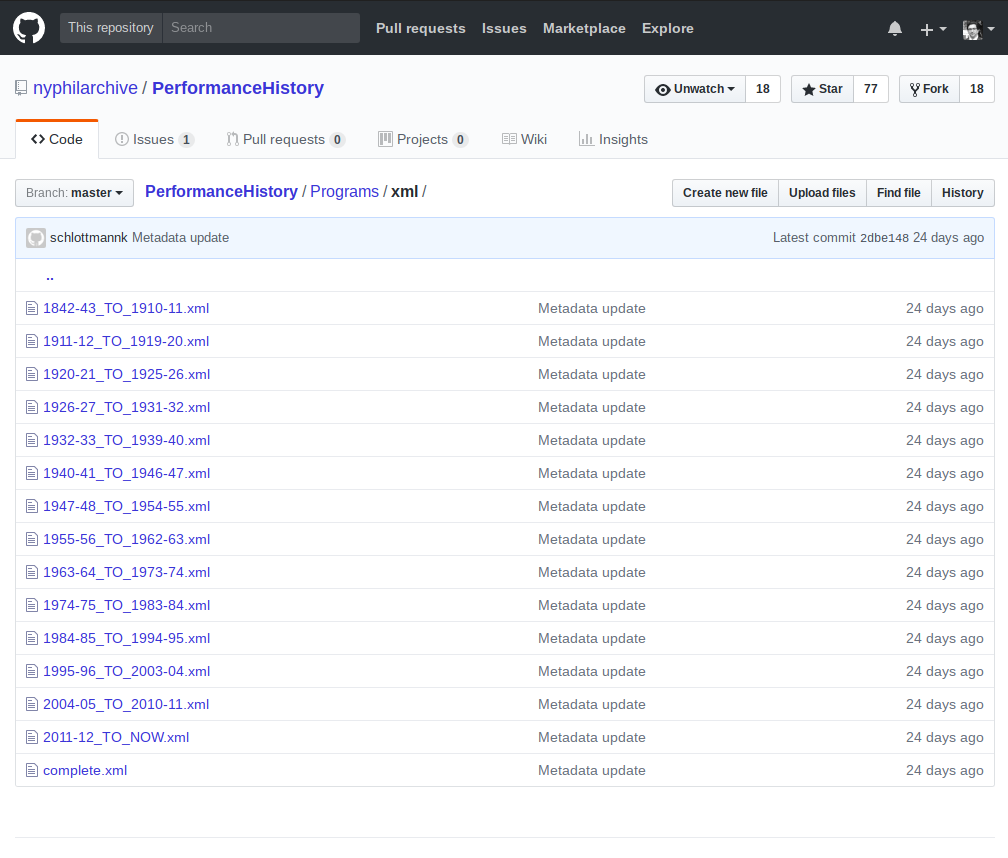Open Metadata update commit for complete.xml
Viewport: 1008px width, 858px height.
click(x=591, y=770)
